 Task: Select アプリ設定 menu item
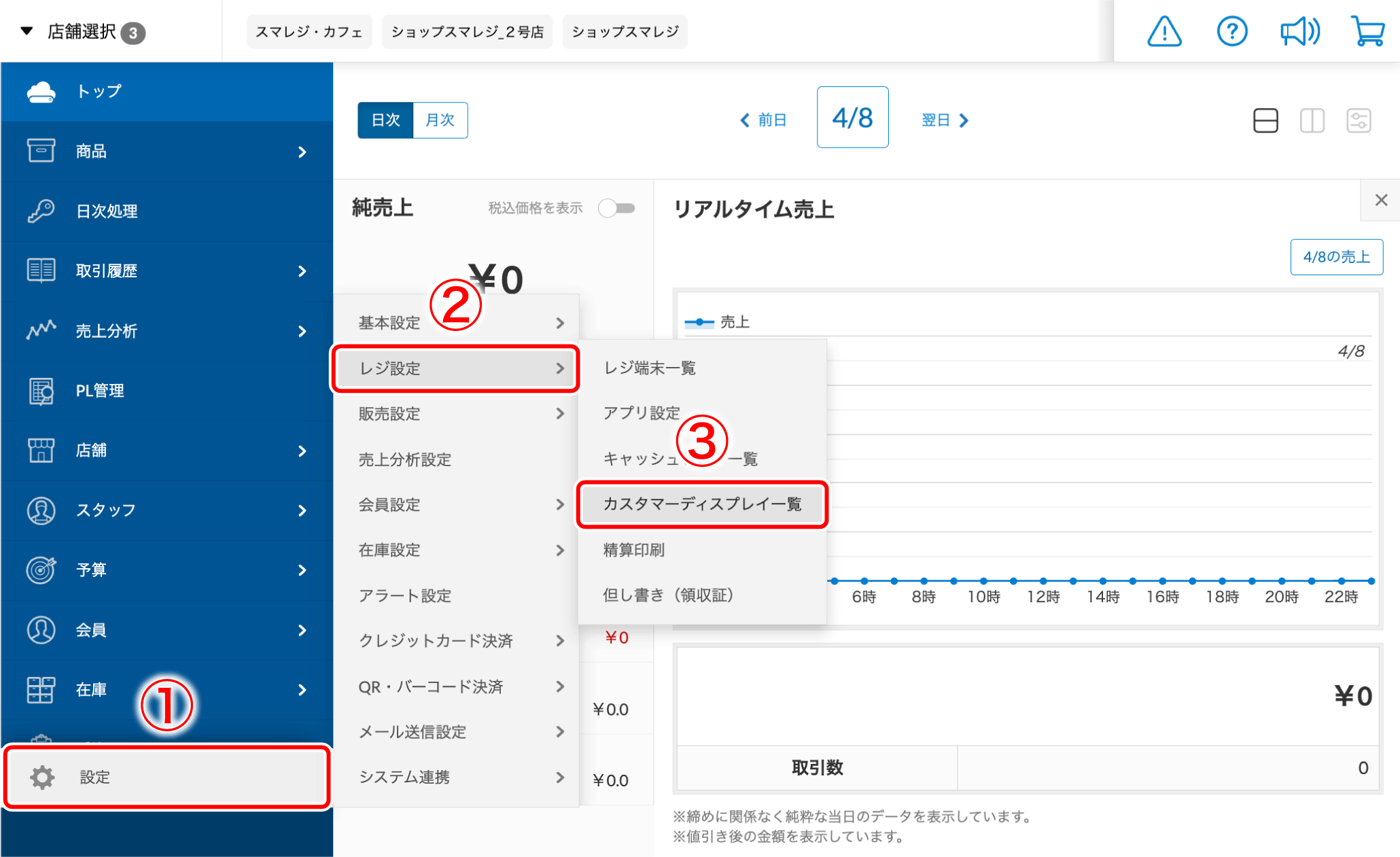click(702, 413)
